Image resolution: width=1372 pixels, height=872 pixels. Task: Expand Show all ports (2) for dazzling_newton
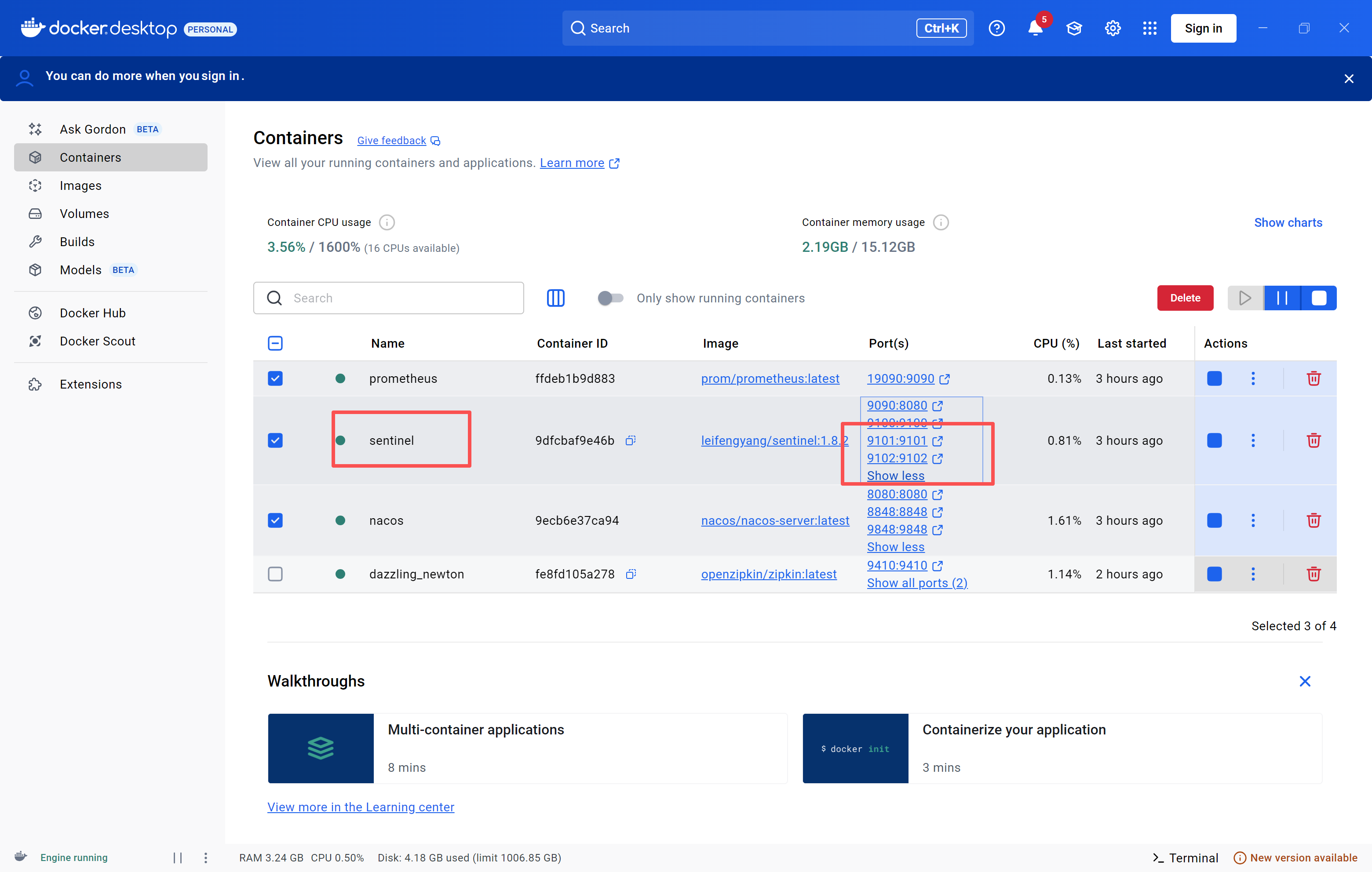coord(917,583)
